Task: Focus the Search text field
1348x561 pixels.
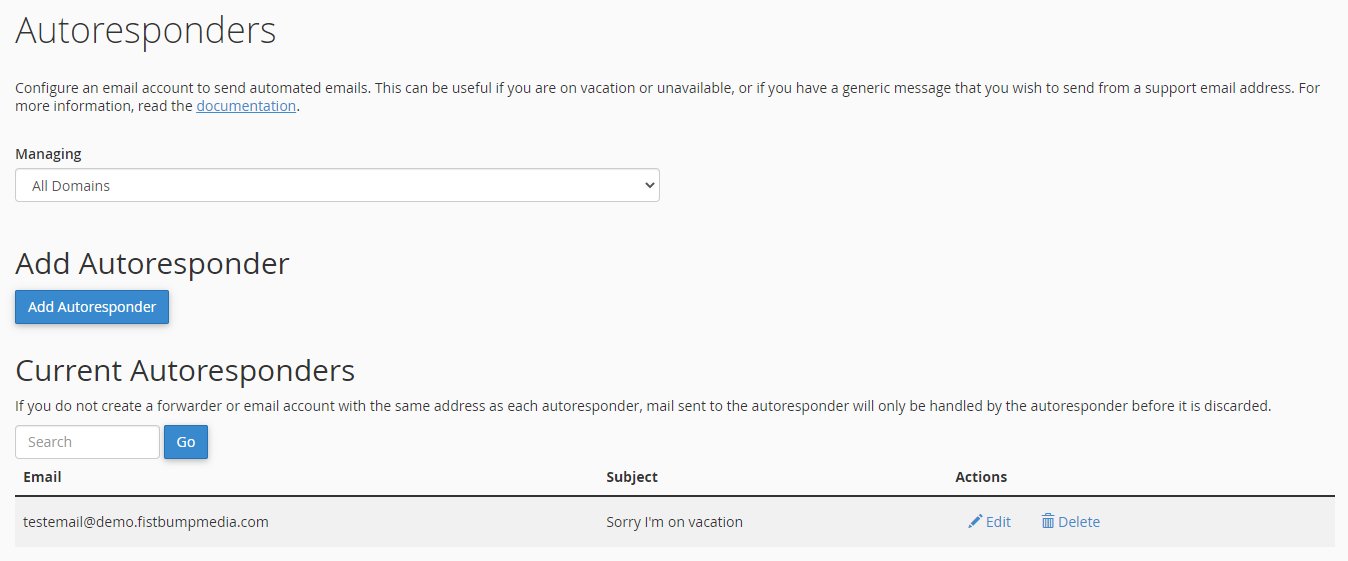Action: coord(87,442)
